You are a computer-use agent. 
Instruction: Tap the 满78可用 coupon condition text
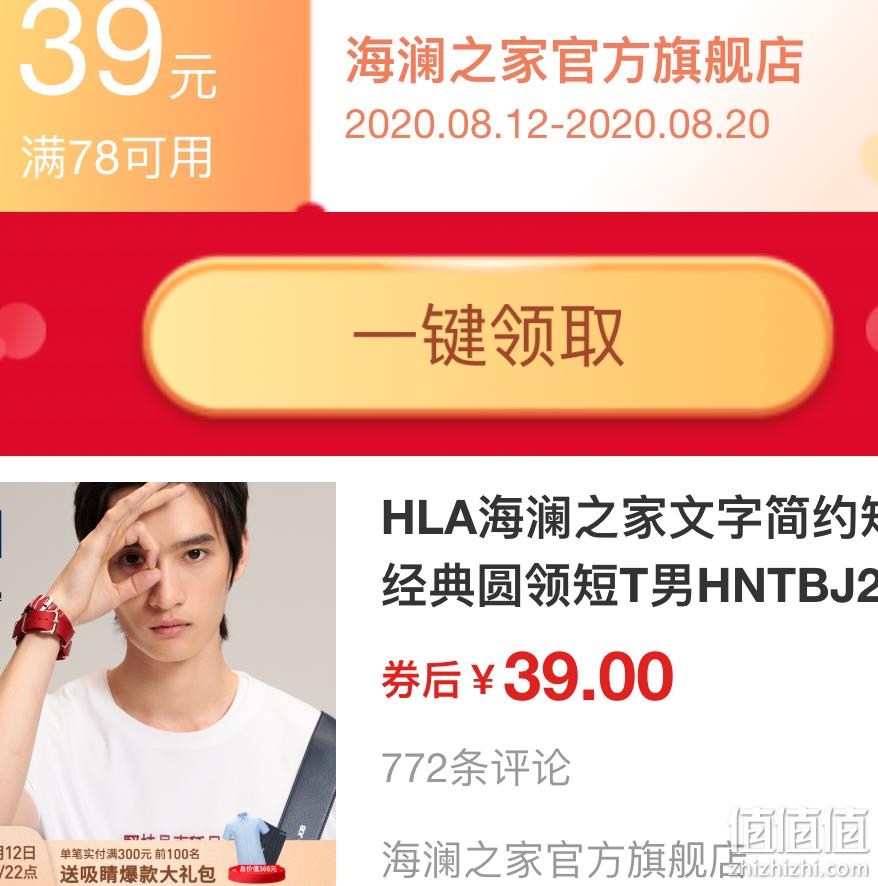click(x=116, y=158)
